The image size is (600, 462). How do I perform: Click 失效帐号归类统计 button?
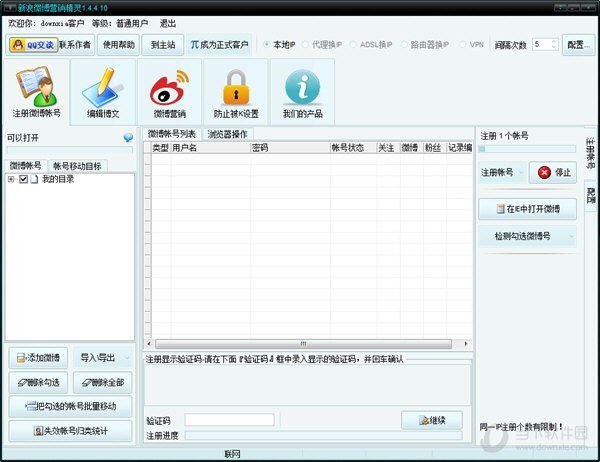(x=70, y=431)
